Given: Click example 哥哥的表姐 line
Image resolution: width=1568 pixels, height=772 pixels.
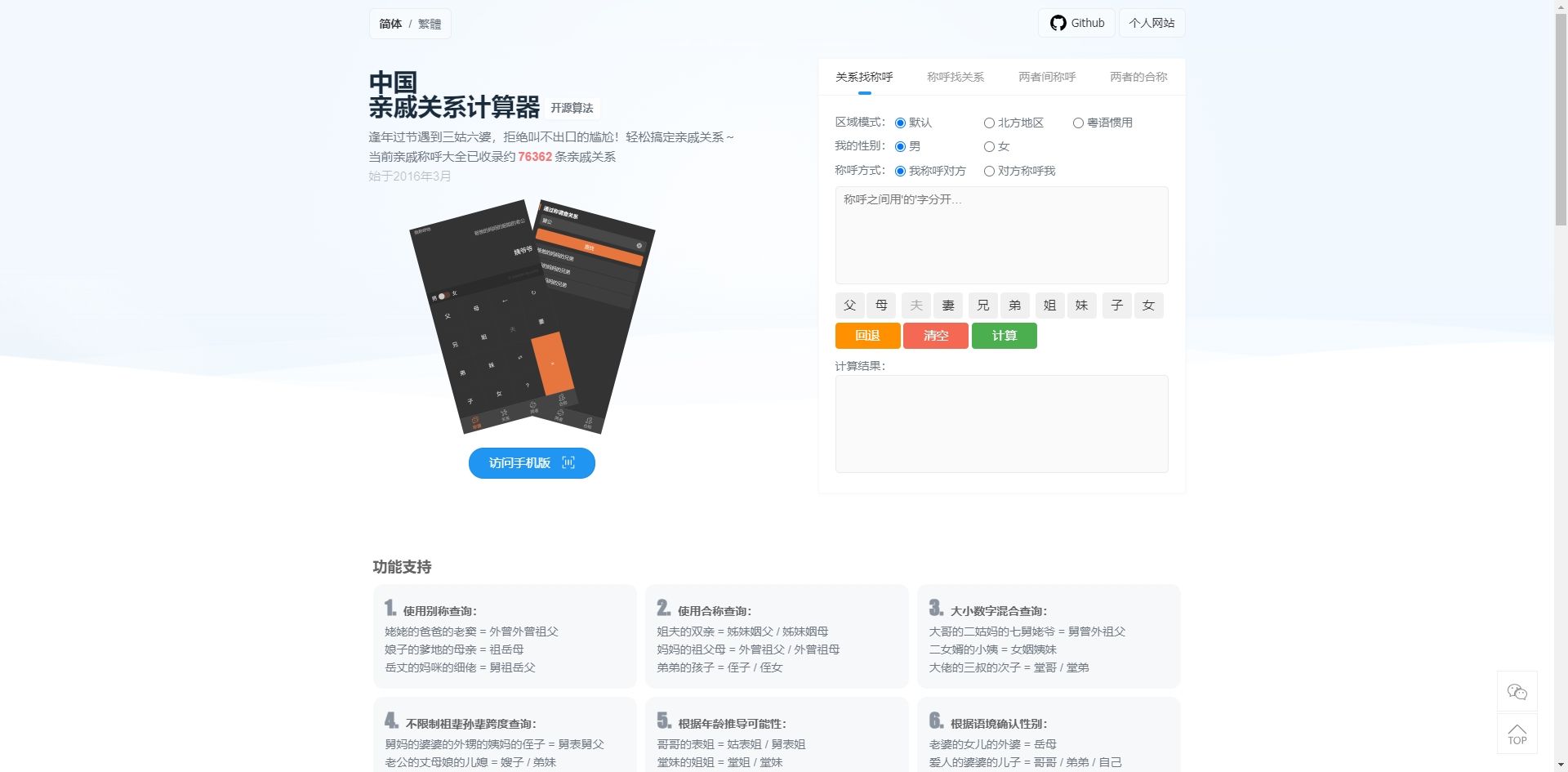Looking at the screenshot, I should point(731,744).
